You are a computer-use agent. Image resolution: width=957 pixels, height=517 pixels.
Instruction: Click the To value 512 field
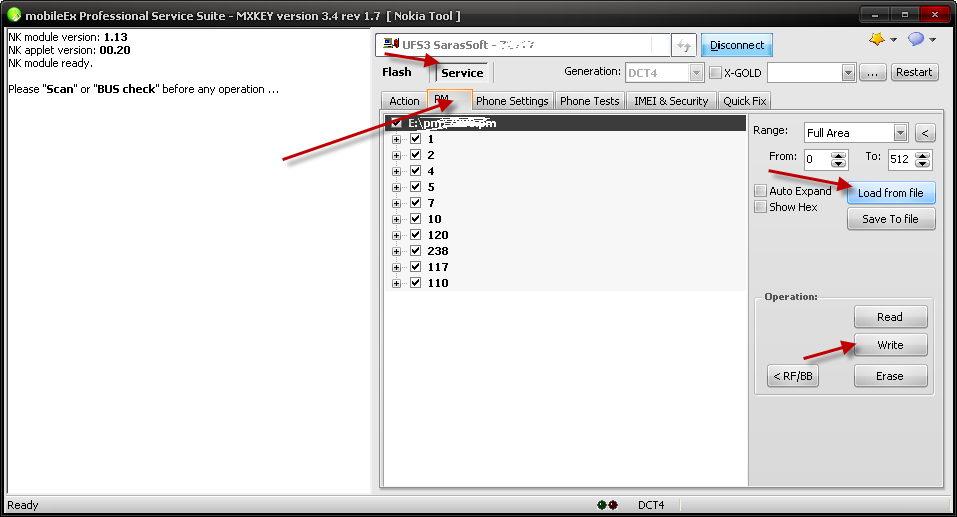(x=901, y=159)
